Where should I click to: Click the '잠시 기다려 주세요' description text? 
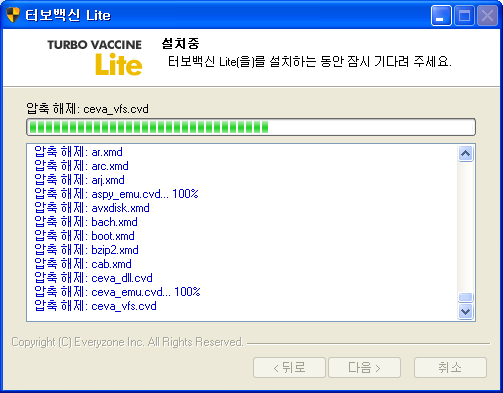pyautogui.click(x=399, y=61)
